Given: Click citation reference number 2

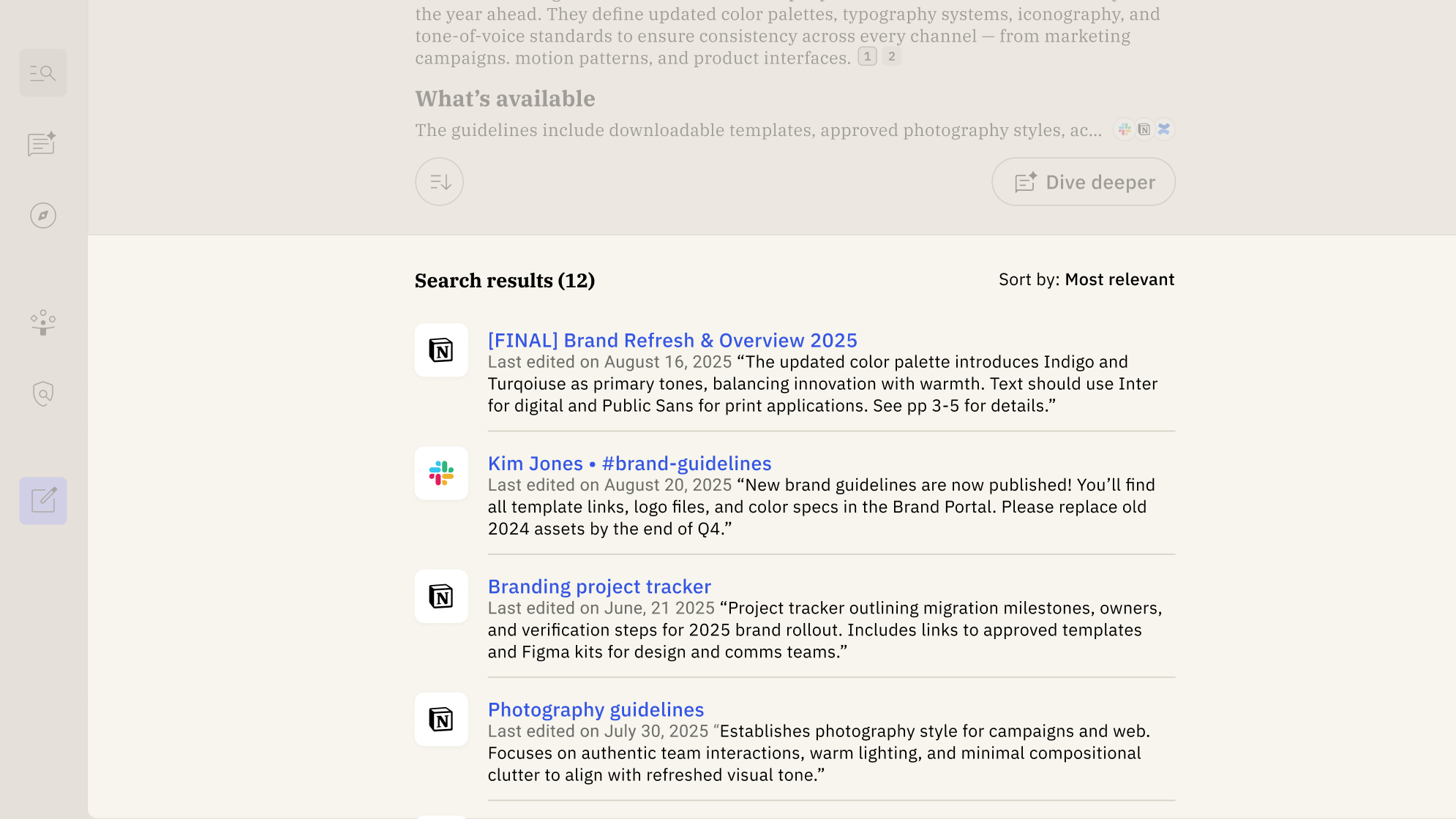Looking at the screenshot, I should 891,56.
